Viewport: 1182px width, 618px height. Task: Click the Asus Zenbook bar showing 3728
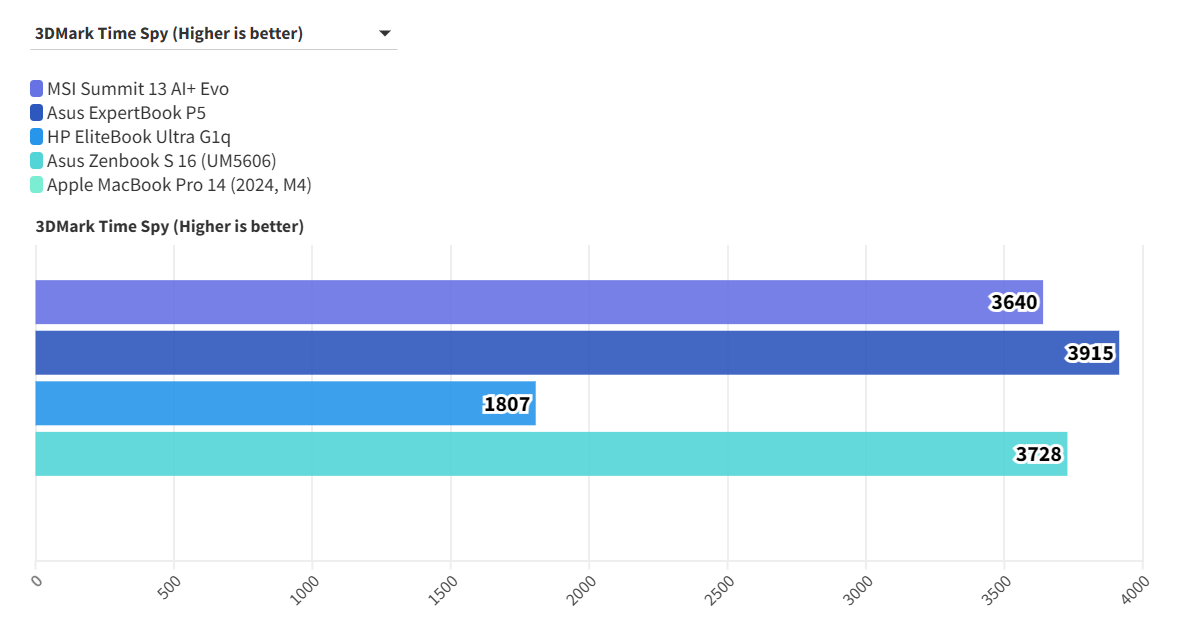pyautogui.click(x=500, y=454)
